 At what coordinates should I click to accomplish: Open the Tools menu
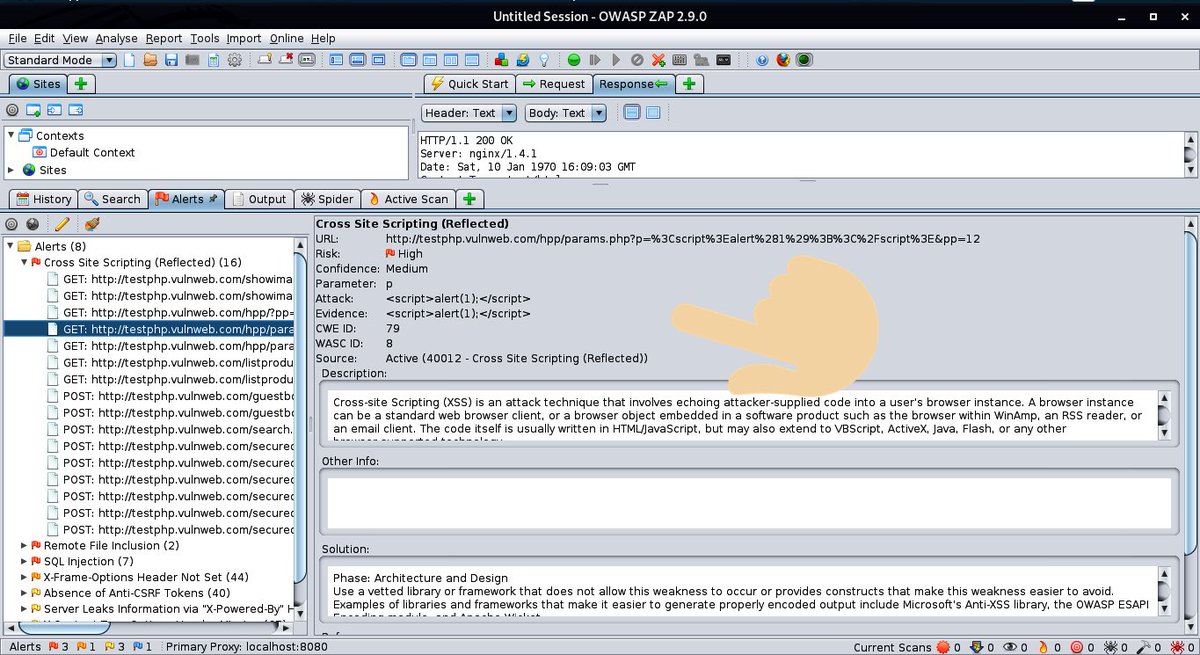pyautogui.click(x=205, y=38)
